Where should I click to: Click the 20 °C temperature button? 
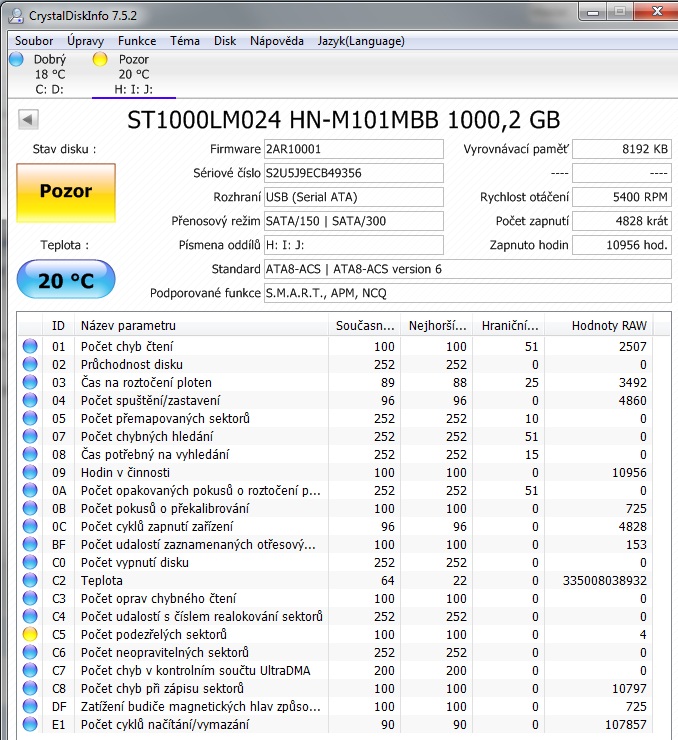point(66,280)
